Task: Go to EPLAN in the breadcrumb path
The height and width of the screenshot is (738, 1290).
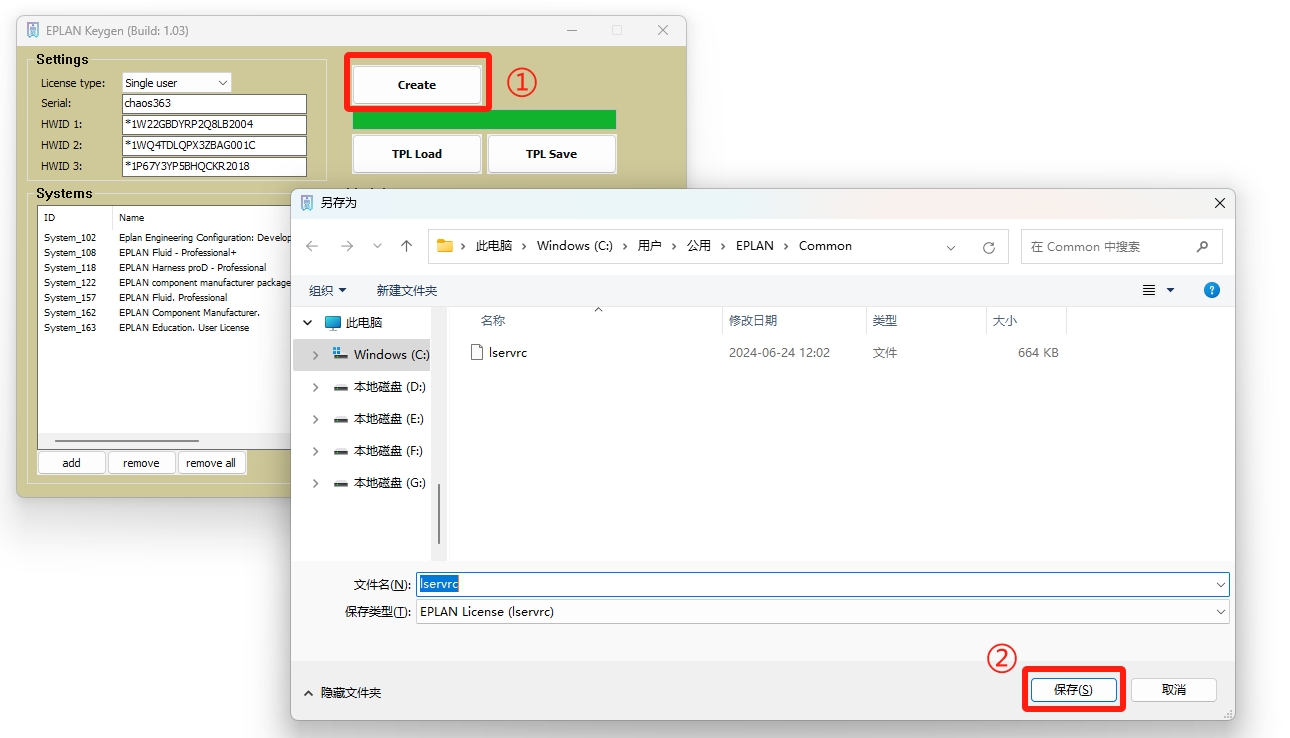Action: pyautogui.click(x=754, y=246)
